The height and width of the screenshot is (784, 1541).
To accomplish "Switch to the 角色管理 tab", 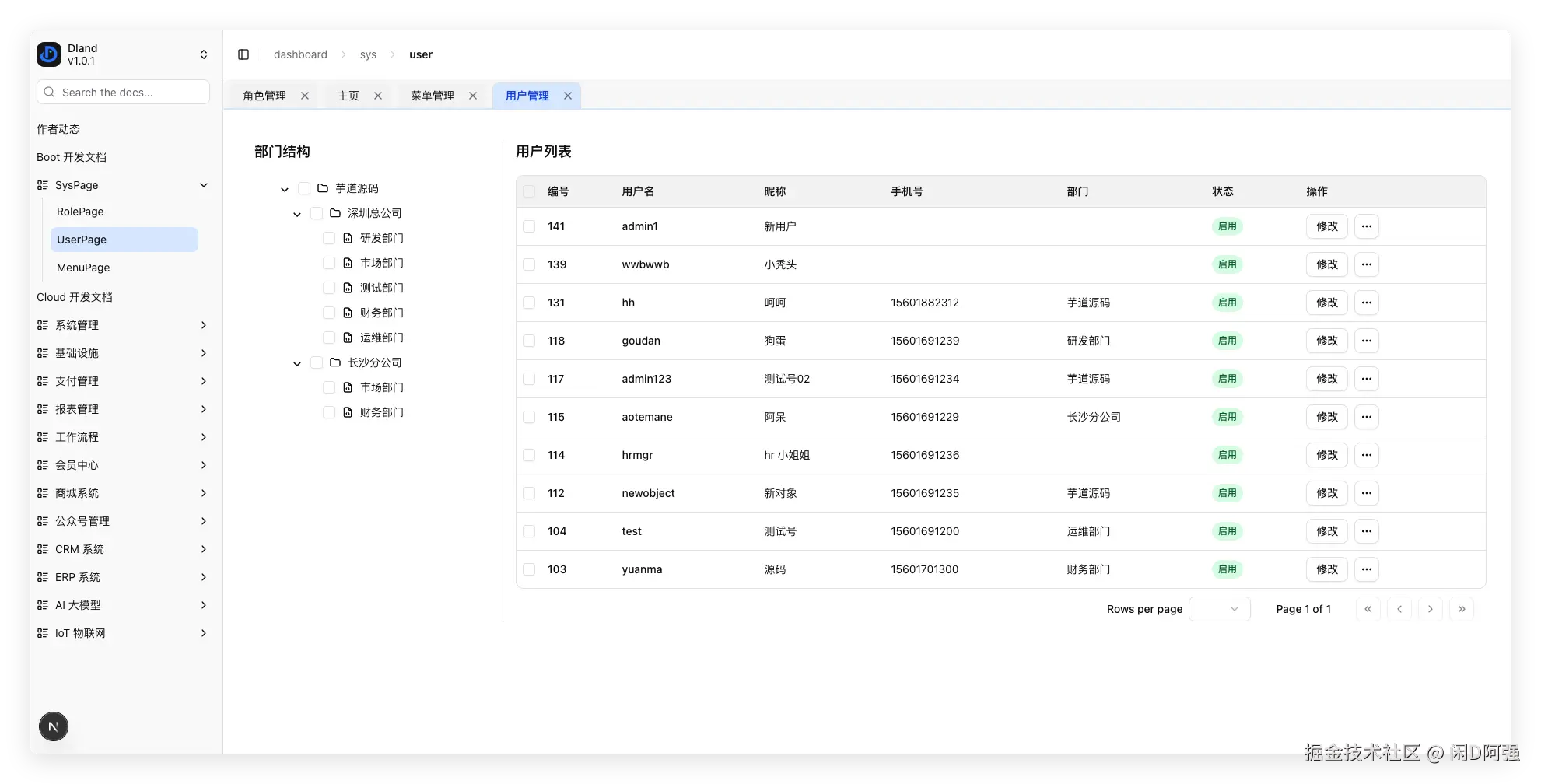I will tap(263, 95).
